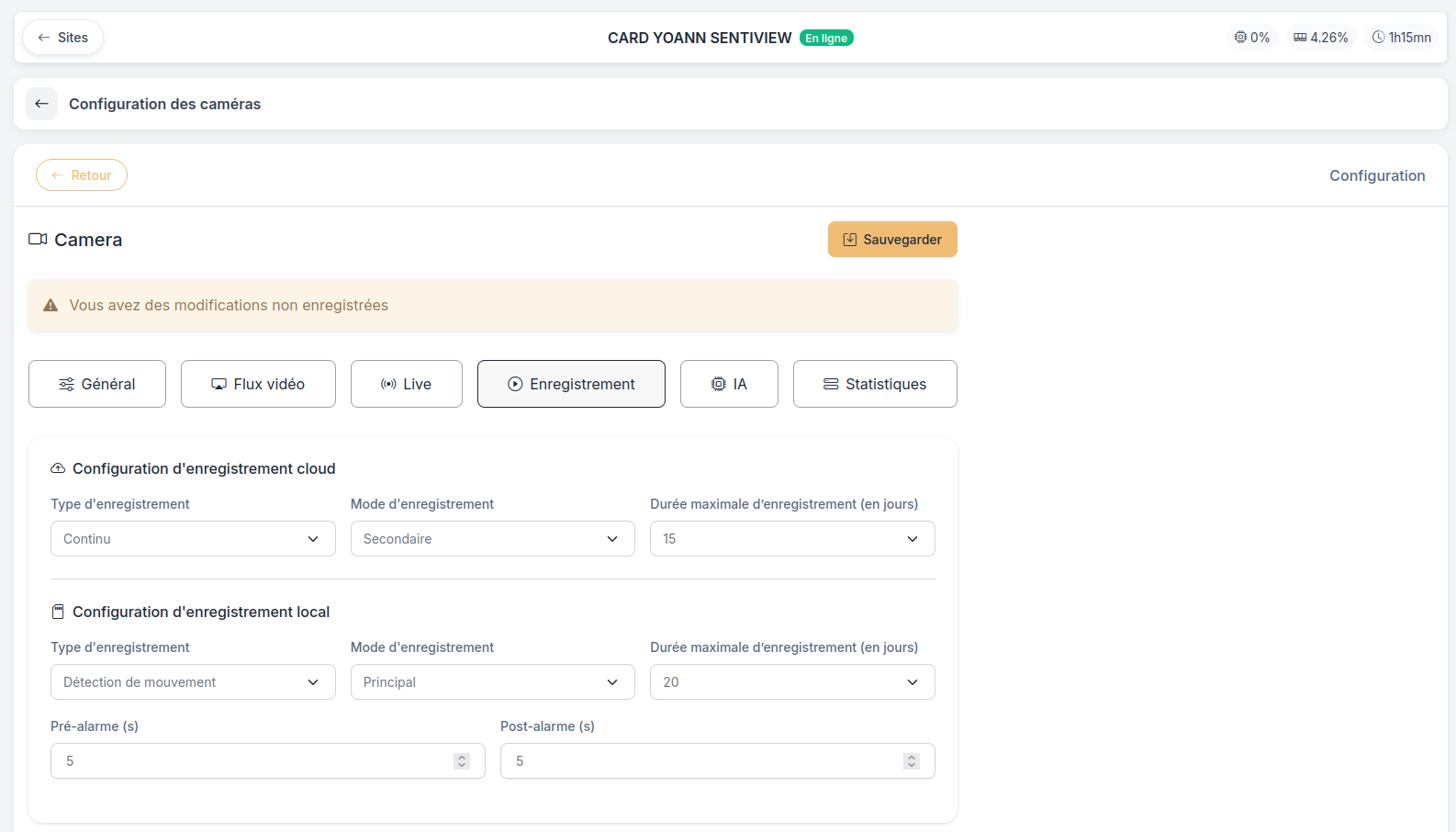The image size is (1456, 832).
Task: Click the Retour button
Action: pyautogui.click(x=82, y=175)
